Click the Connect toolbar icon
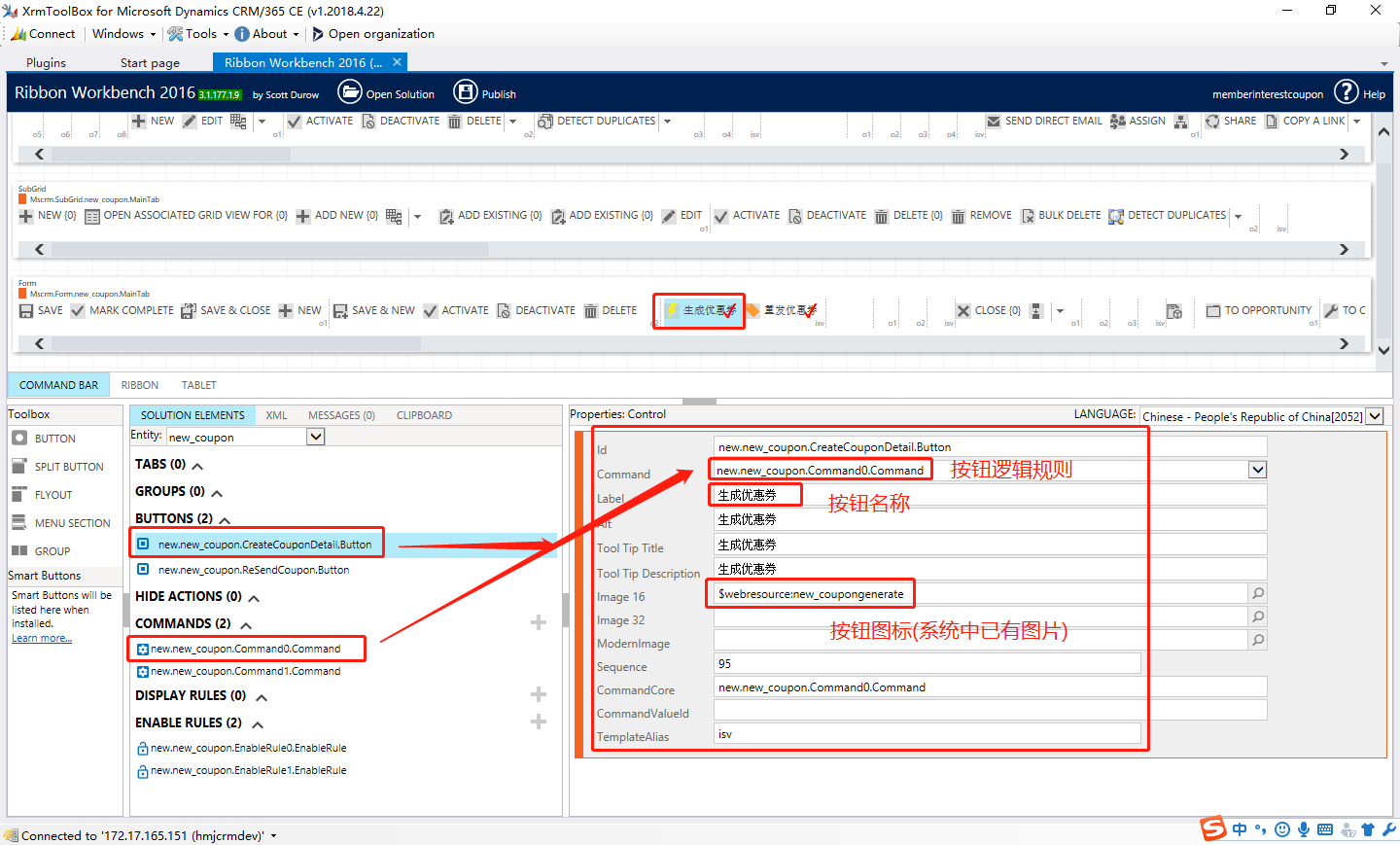 click(x=18, y=34)
